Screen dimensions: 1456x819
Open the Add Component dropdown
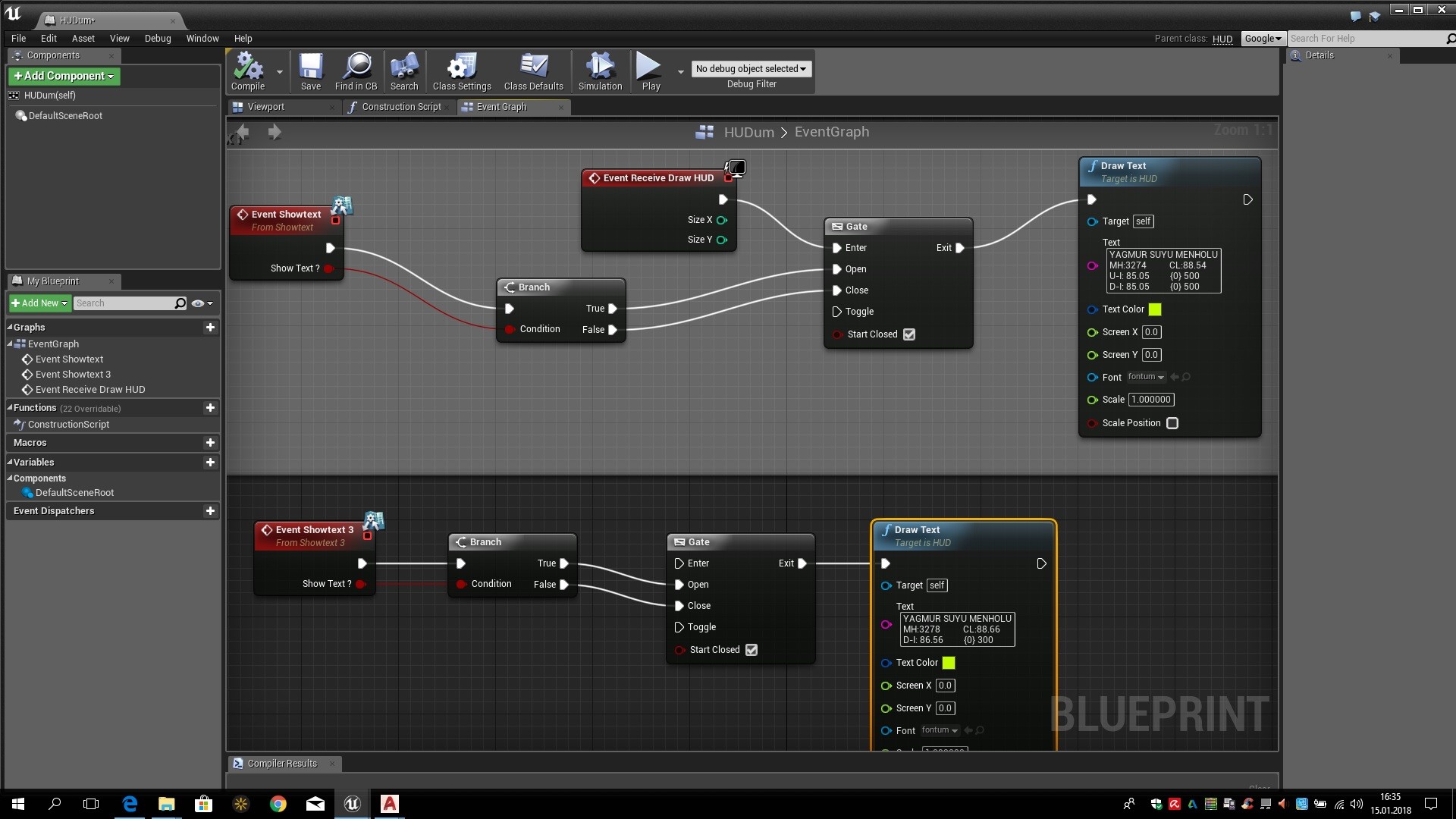pos(64,76)
